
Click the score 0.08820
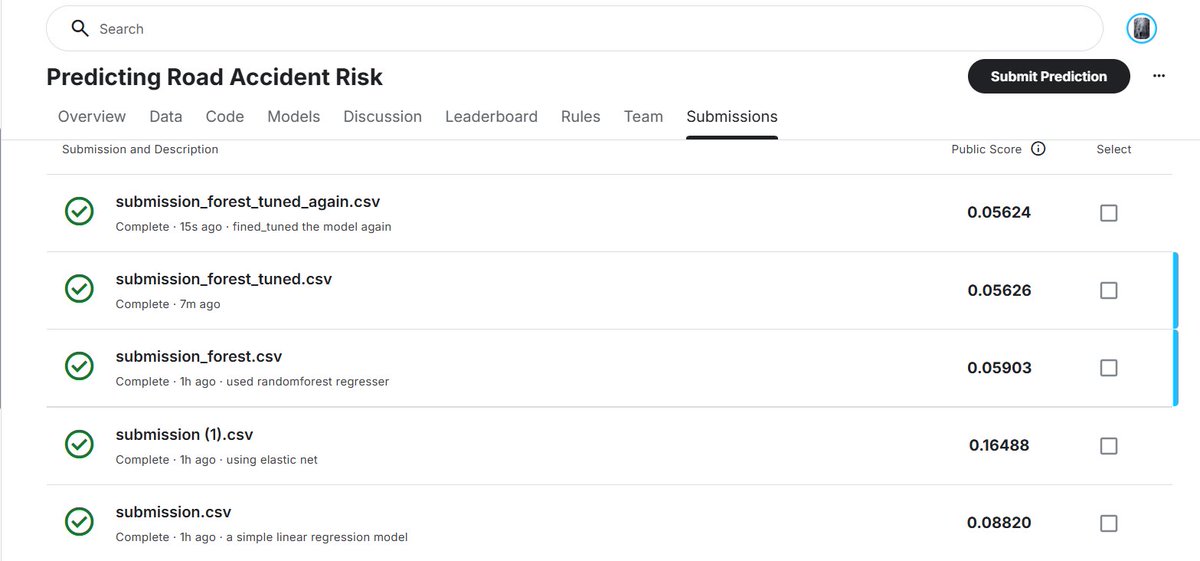point(999,523)
